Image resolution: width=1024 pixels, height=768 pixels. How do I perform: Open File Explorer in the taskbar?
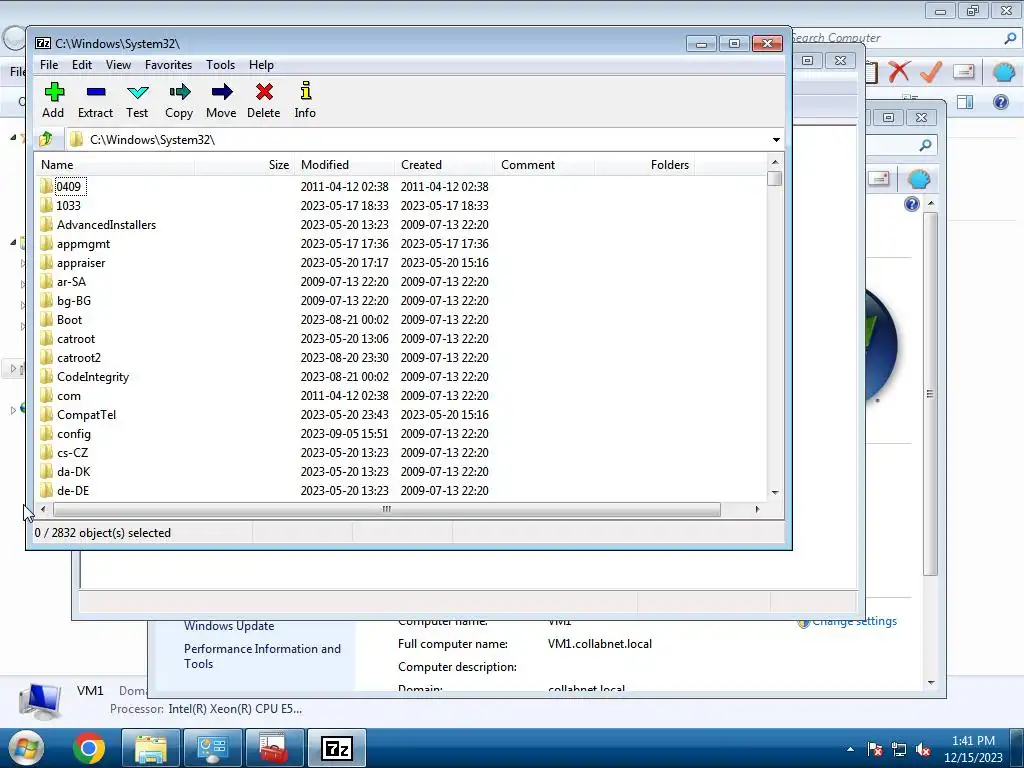(x=151, y=748)
